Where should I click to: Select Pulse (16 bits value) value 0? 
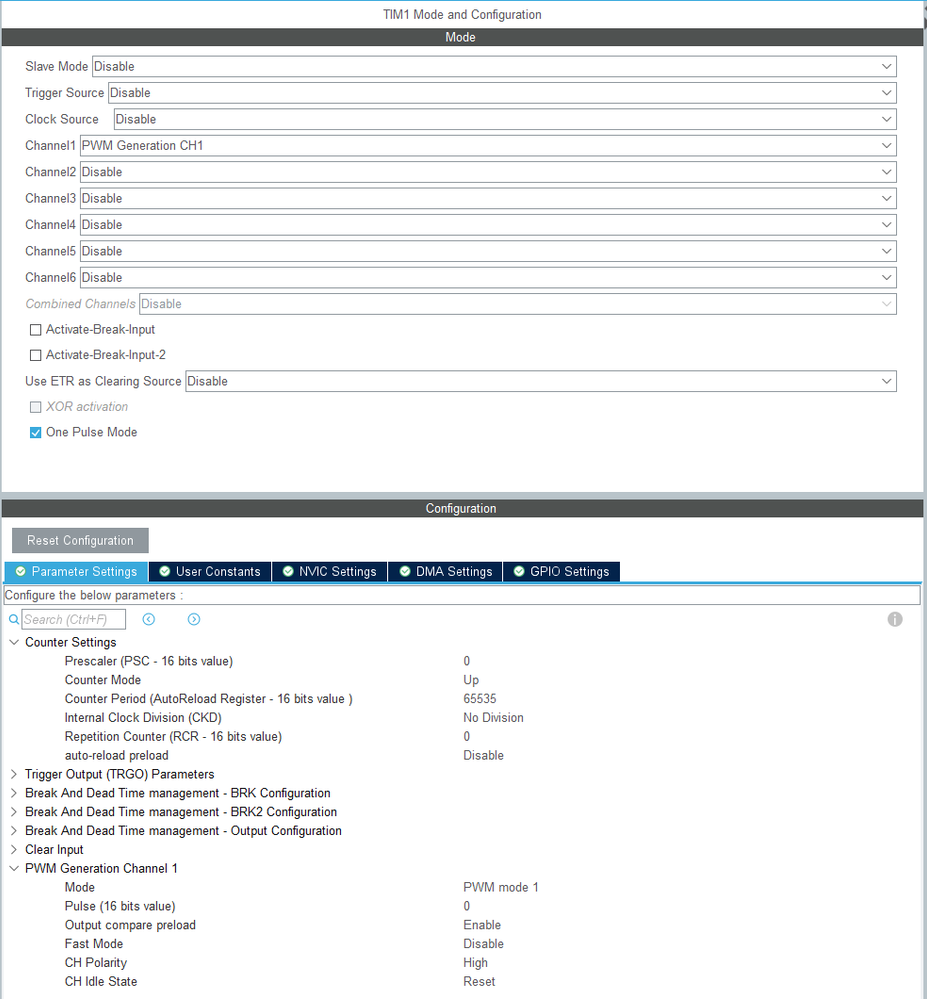tap(466, 907)
